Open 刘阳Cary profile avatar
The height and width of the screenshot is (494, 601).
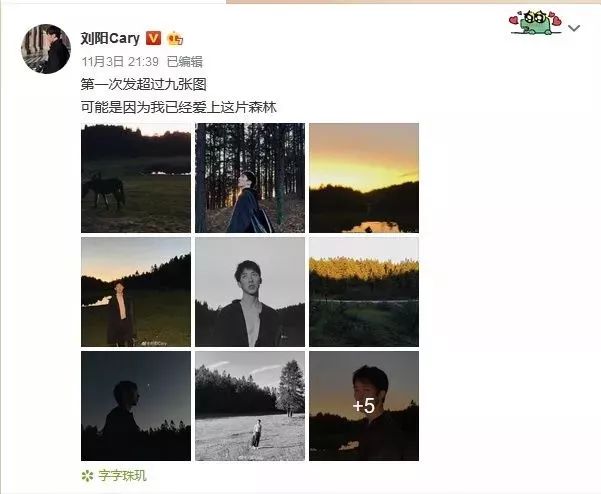(46, 49)
